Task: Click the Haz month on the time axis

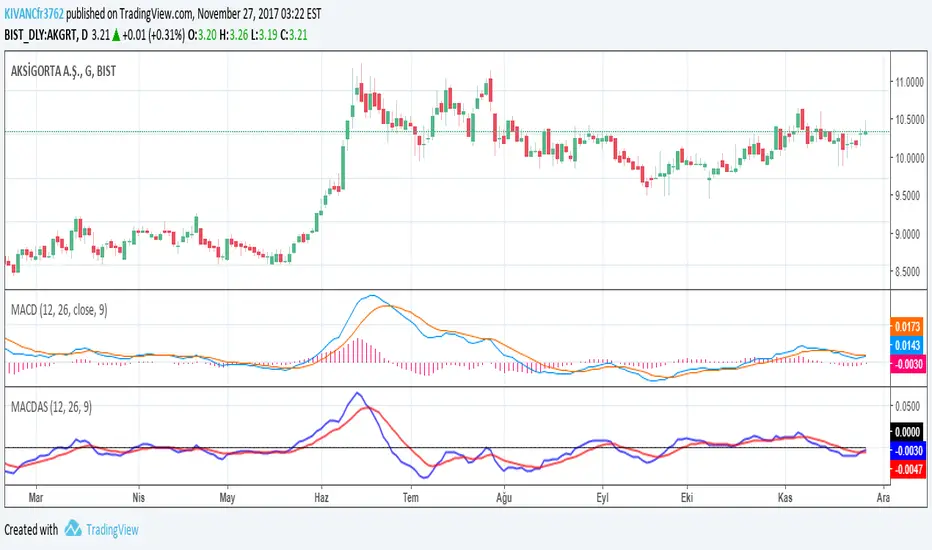Action: 321,495
